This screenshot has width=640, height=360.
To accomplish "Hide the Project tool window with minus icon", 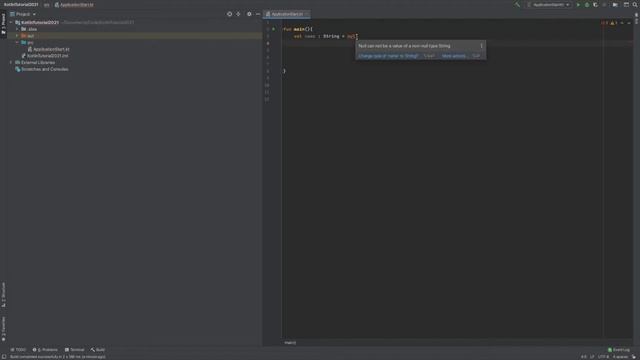I will click(x=258, y=14).
